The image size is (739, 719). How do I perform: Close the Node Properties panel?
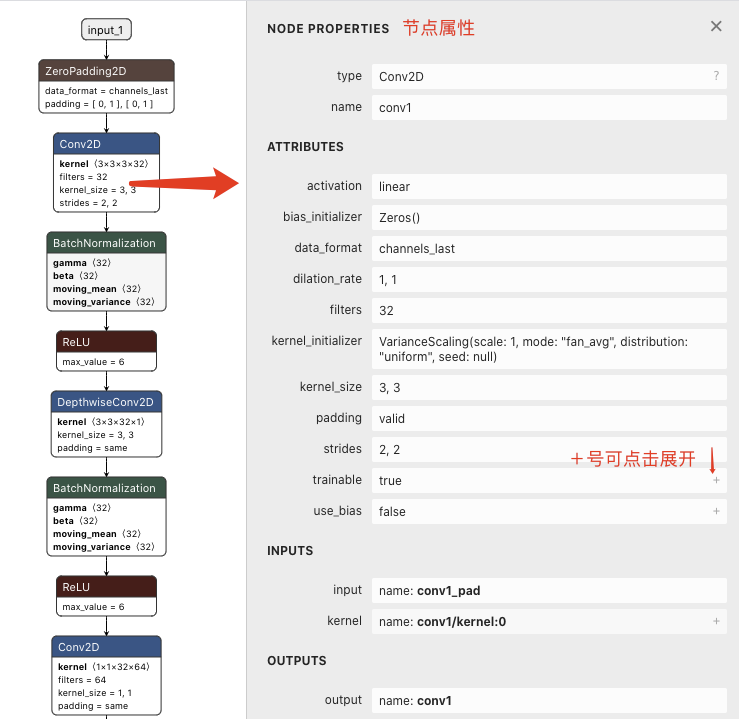[716, 26]
